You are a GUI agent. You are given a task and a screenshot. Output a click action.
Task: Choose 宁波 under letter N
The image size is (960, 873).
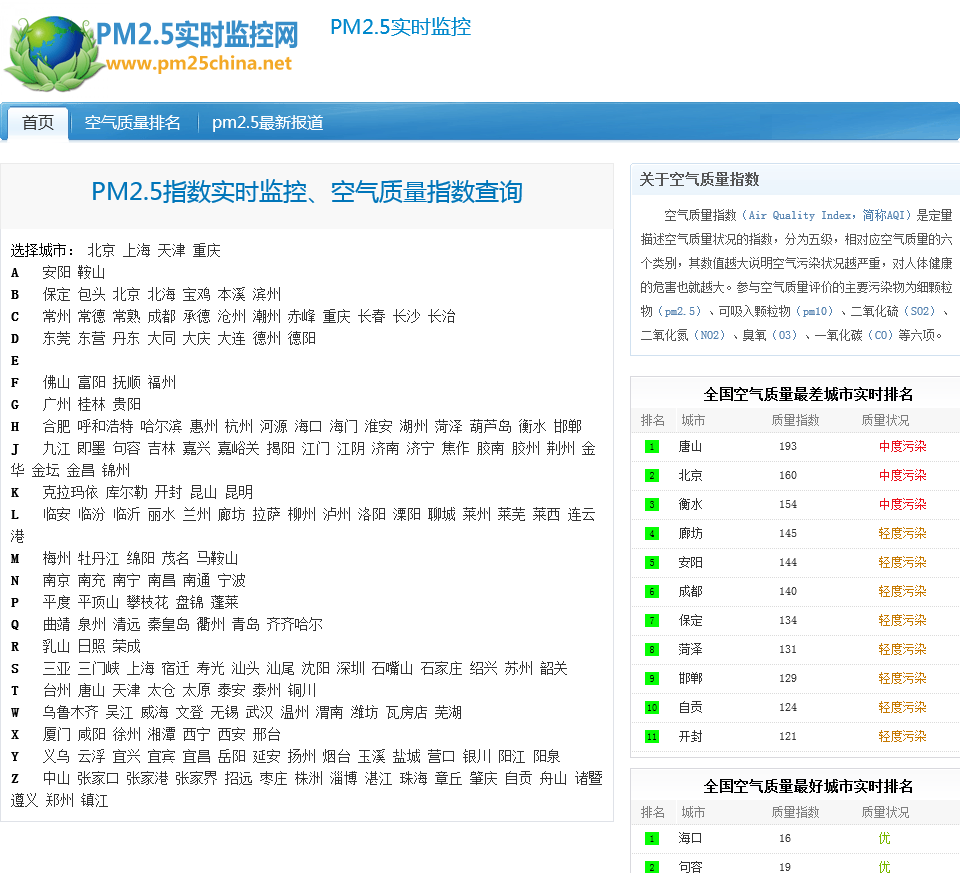(x=231, y=581)
